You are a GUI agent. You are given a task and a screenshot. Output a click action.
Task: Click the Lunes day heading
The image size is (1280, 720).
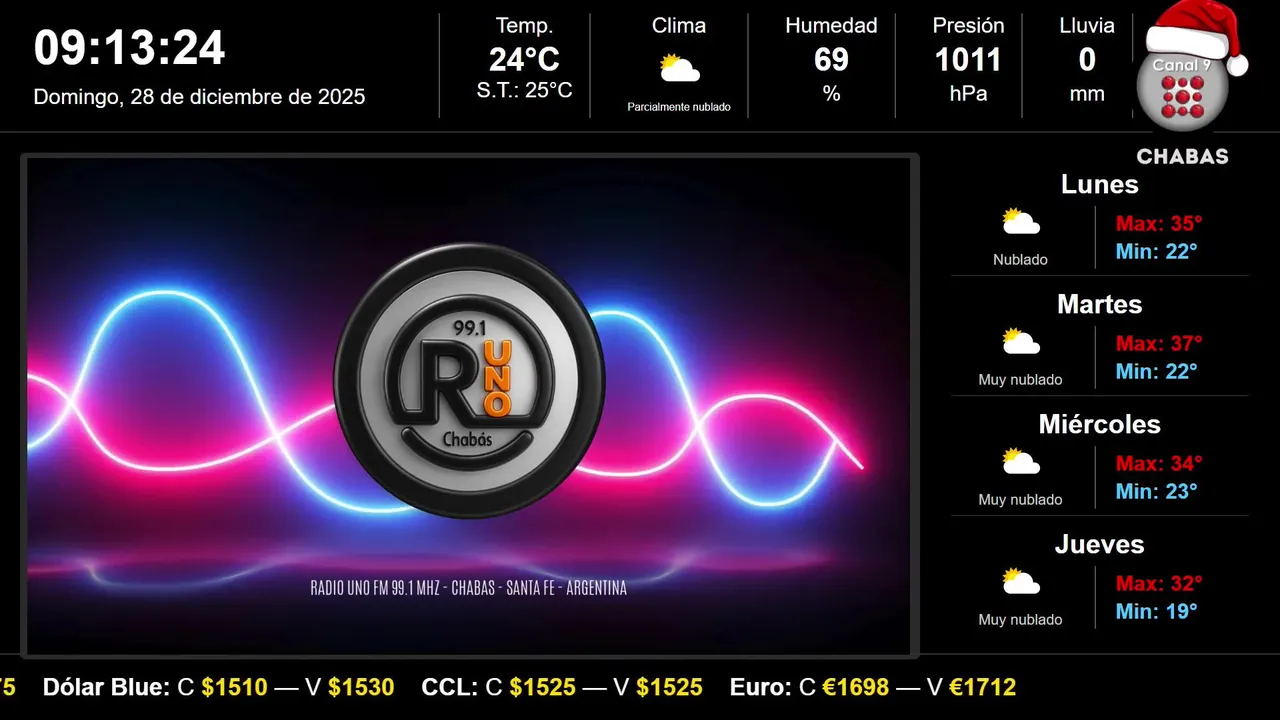tap(1099, 184)
